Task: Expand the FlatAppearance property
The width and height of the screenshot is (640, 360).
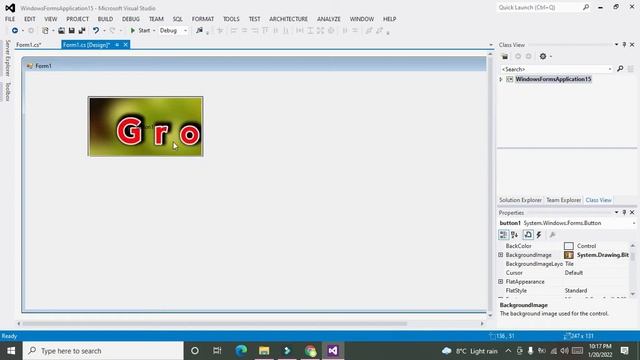Action: (x=501, y=282)
